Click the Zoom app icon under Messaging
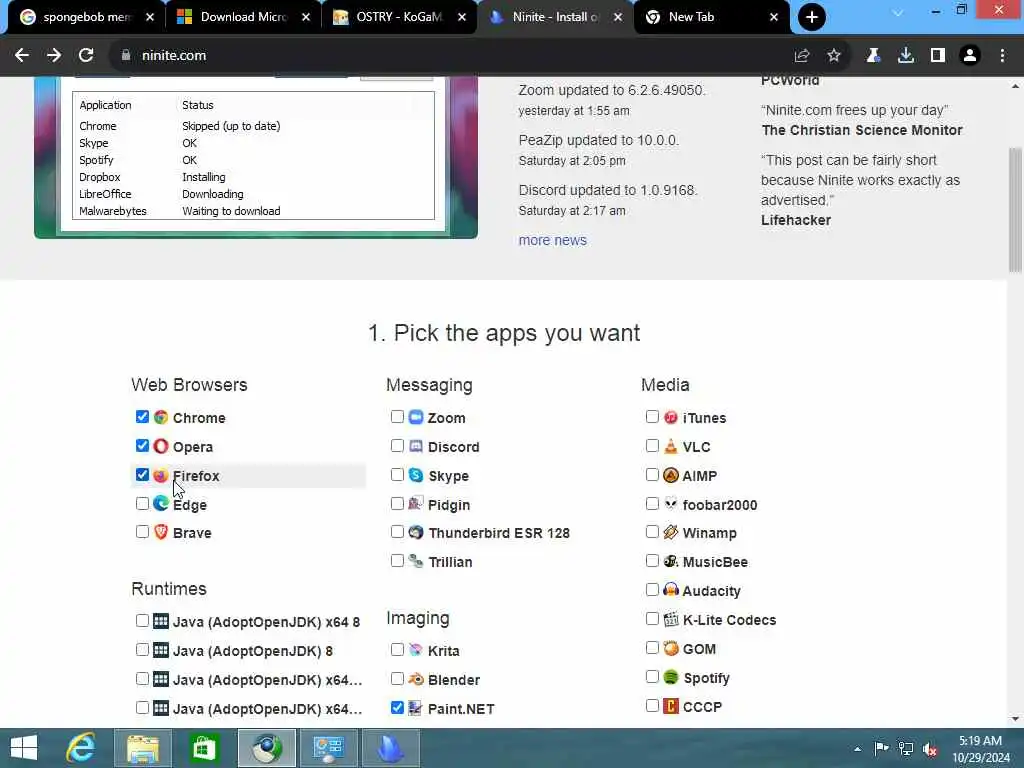The width and height of the screenshot is (1024, 768). [x=416, y=417]
